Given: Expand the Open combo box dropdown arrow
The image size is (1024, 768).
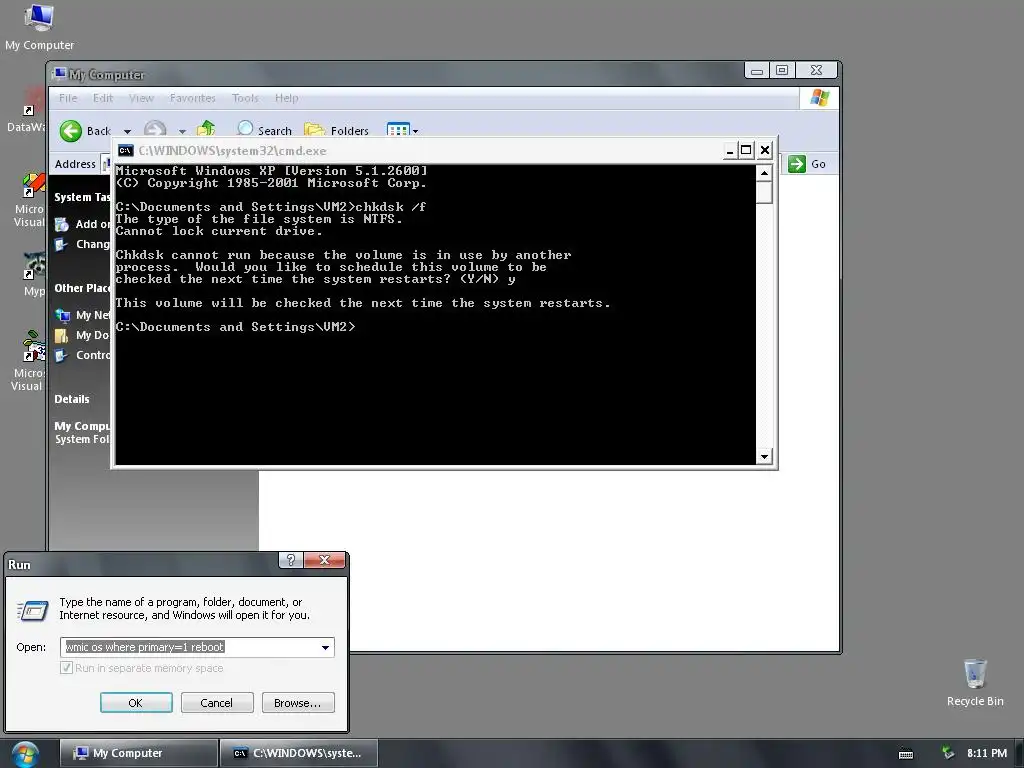Looking at the screenshot, I should [x=325, y=647].
